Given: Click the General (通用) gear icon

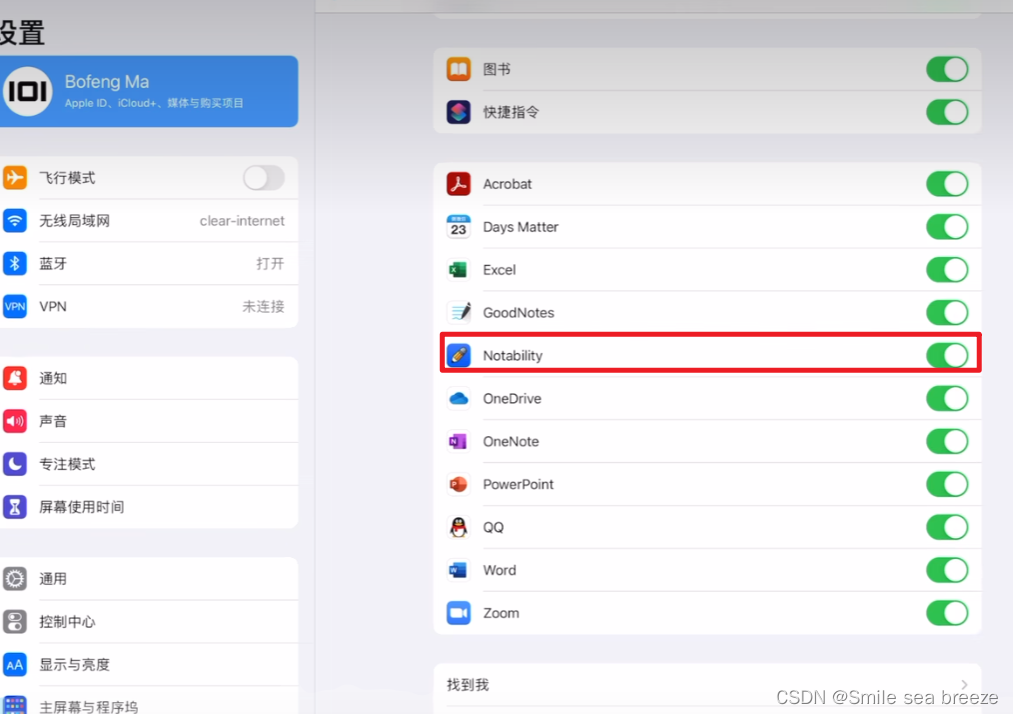Looking at the screenshot, I should click(15, 579).
